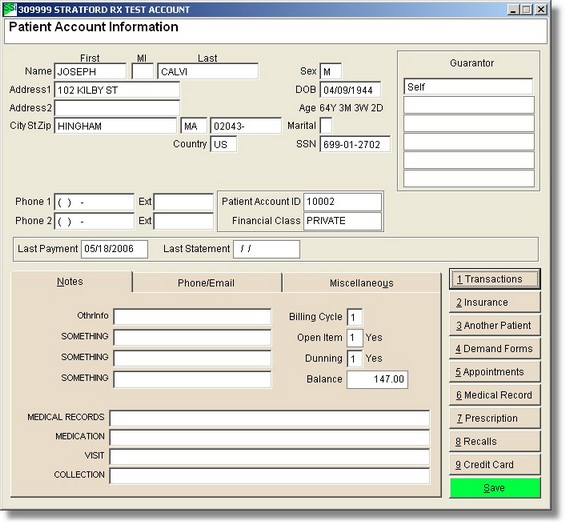Open 8 Recalls
The image size is (566, 525).
pyautogui.click(x=495, y=441)
